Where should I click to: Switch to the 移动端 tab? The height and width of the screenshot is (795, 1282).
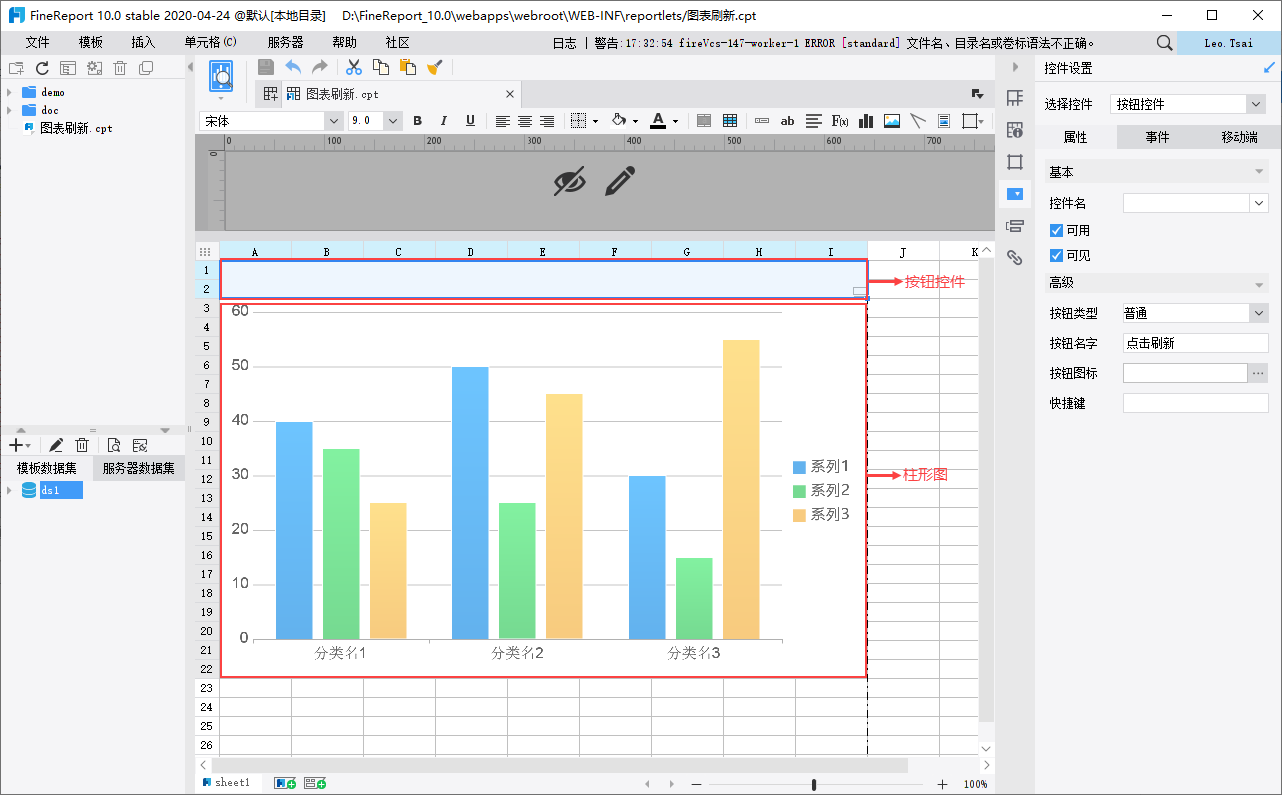[x=1239, y=137]
